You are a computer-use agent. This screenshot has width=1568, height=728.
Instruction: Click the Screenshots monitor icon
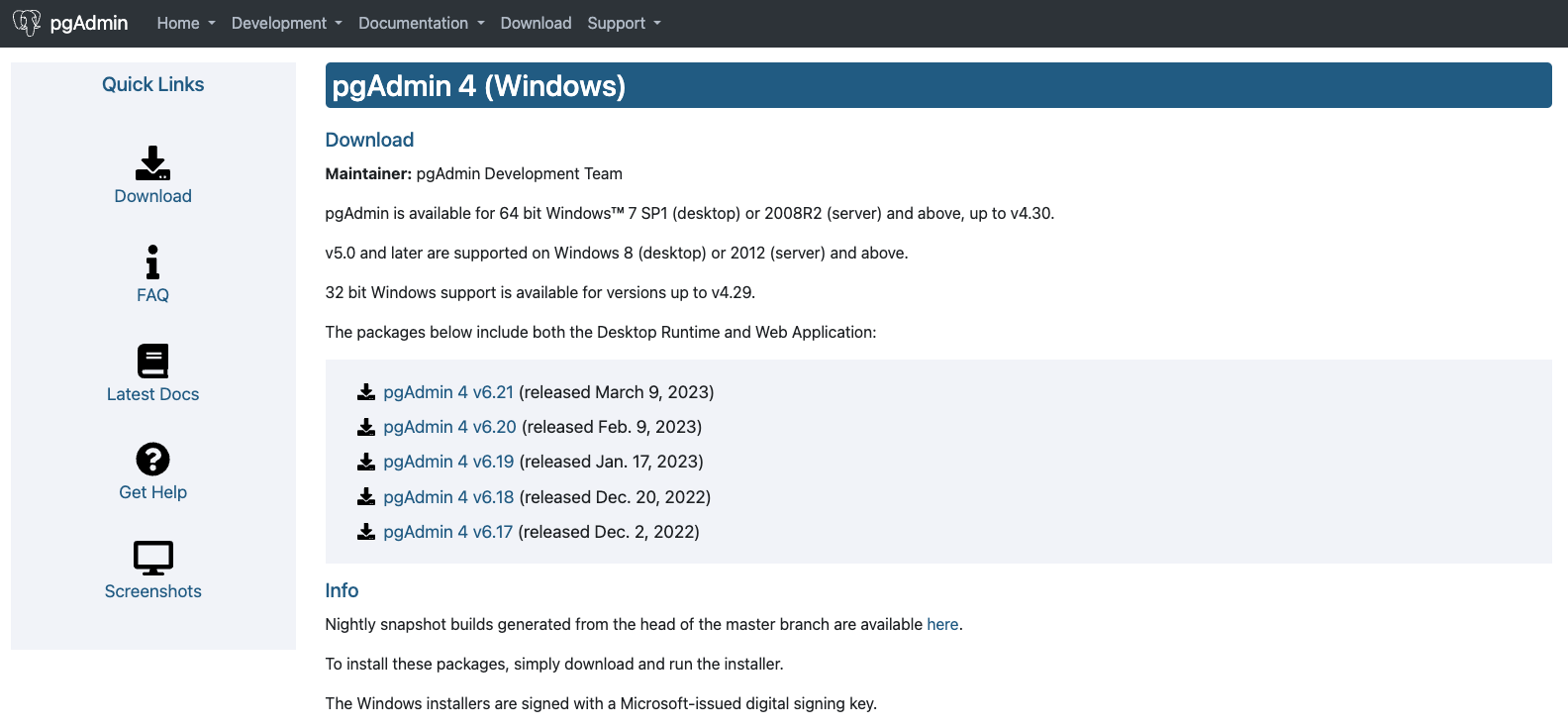152,558
